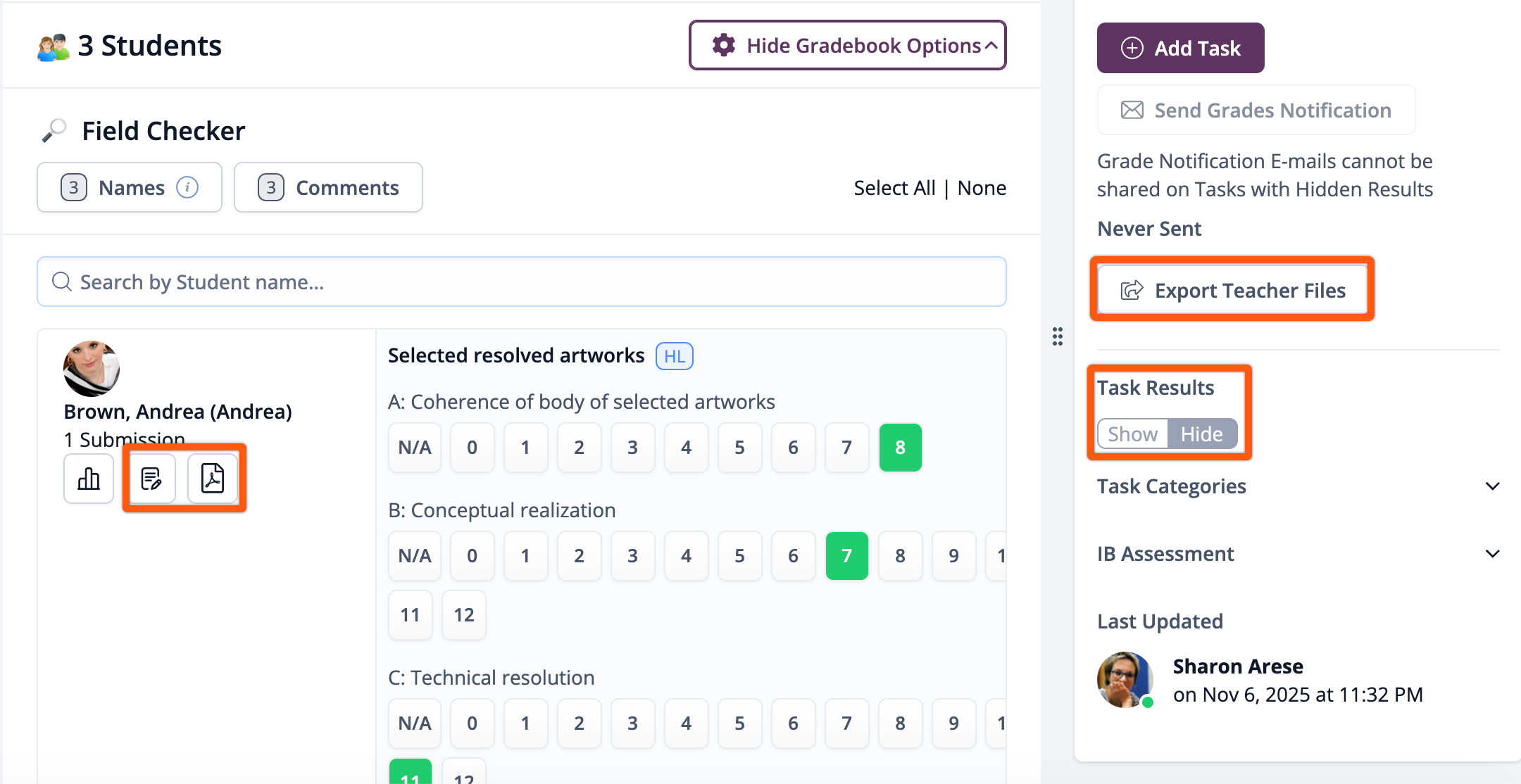This screenshot has height=784, width=1521.
Task: Click the gear icon in Gradebook Options
Action: click(723, 46)
